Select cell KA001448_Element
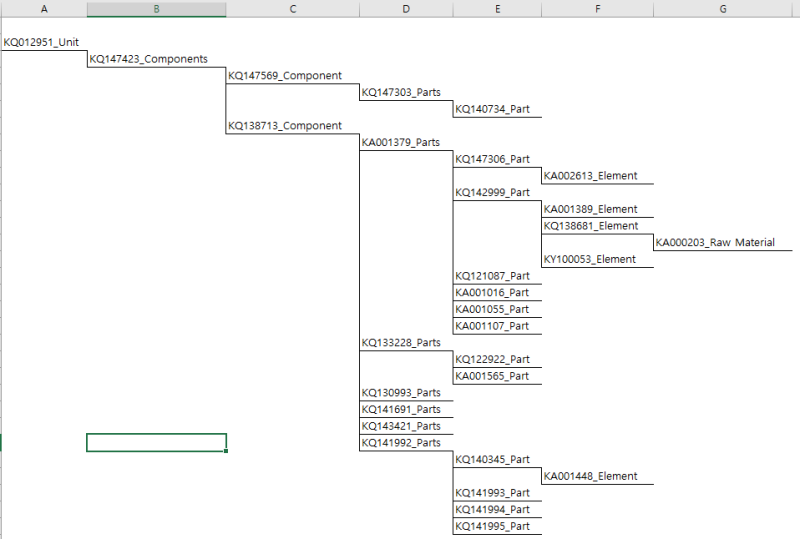The height and width of the screenshot is (539, 800). (x=597, y=476)
